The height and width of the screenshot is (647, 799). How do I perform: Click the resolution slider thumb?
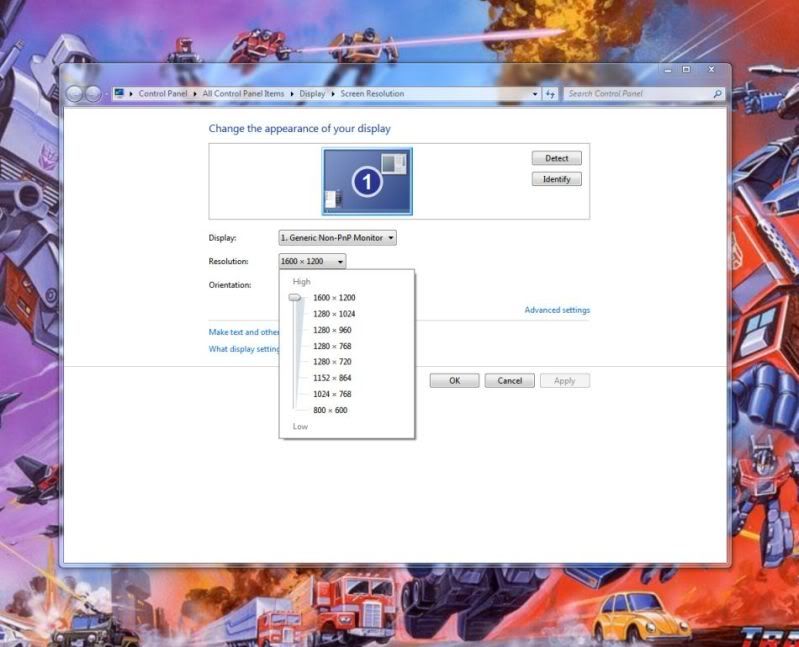pos(295,297)
